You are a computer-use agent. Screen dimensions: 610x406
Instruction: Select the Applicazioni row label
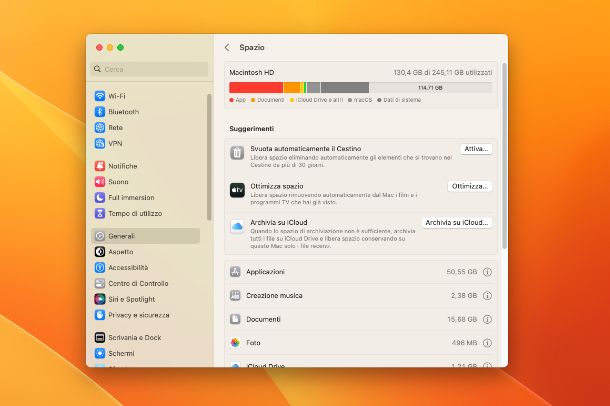265,272
